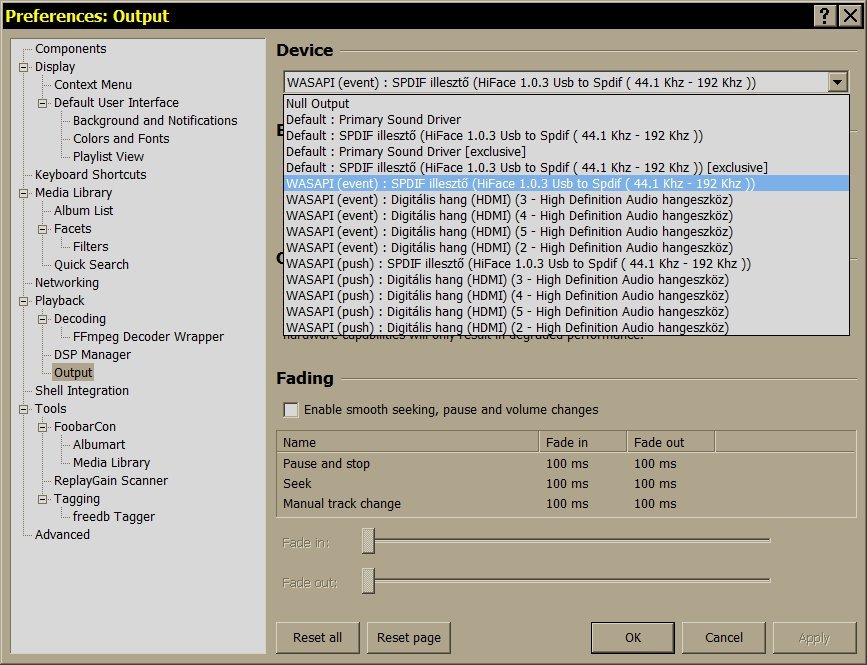This screenshot has height=665, width=867.
Task: Collapse the Display tree node
Action: [24, 67]
